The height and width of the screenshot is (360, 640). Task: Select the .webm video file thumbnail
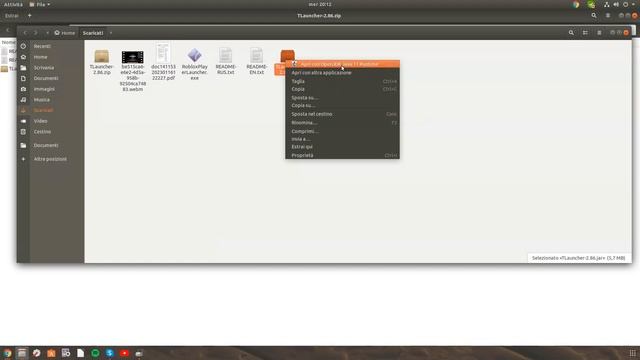click(x=133, y=57)
